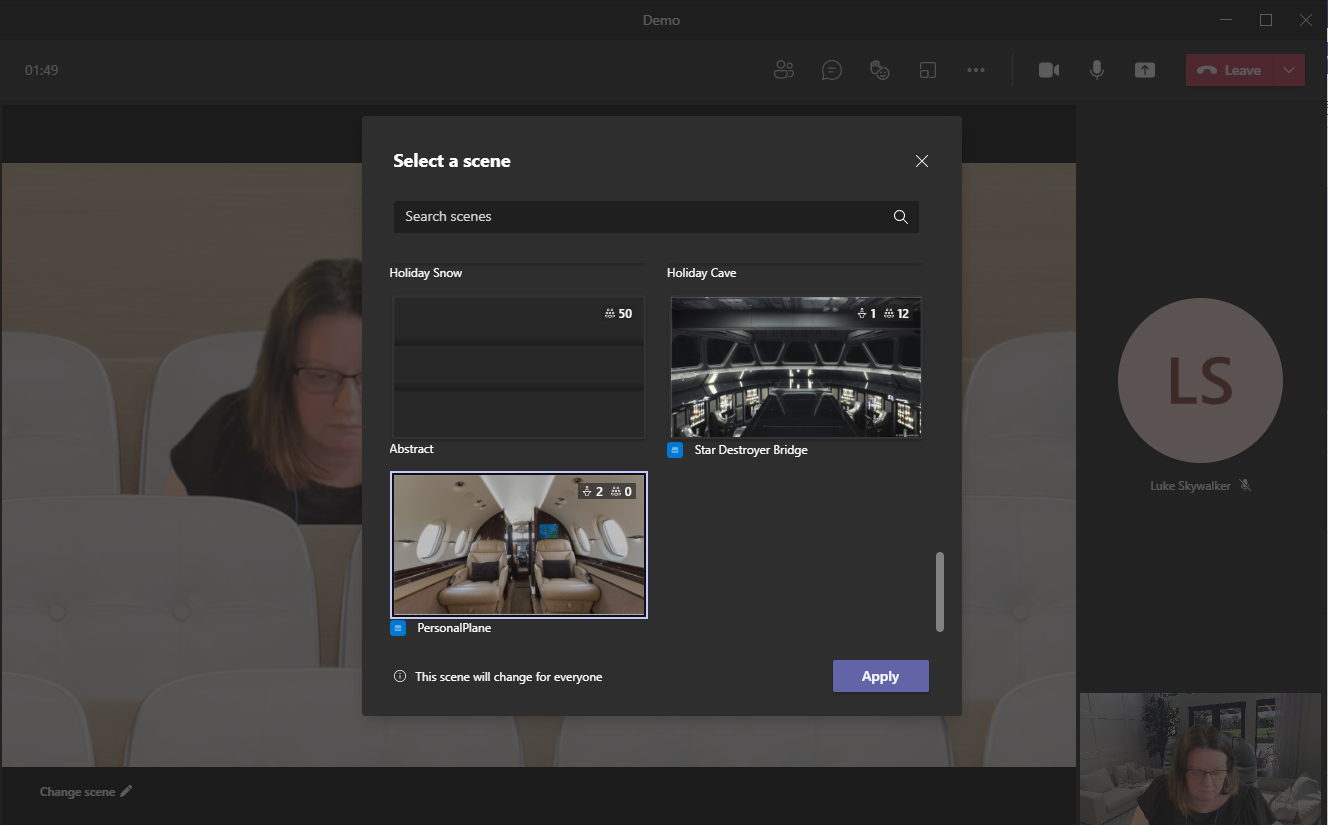The width and height of the screenshot is (1328, 825).
Task: Open raise hand reactions
Action: point(880,70)
